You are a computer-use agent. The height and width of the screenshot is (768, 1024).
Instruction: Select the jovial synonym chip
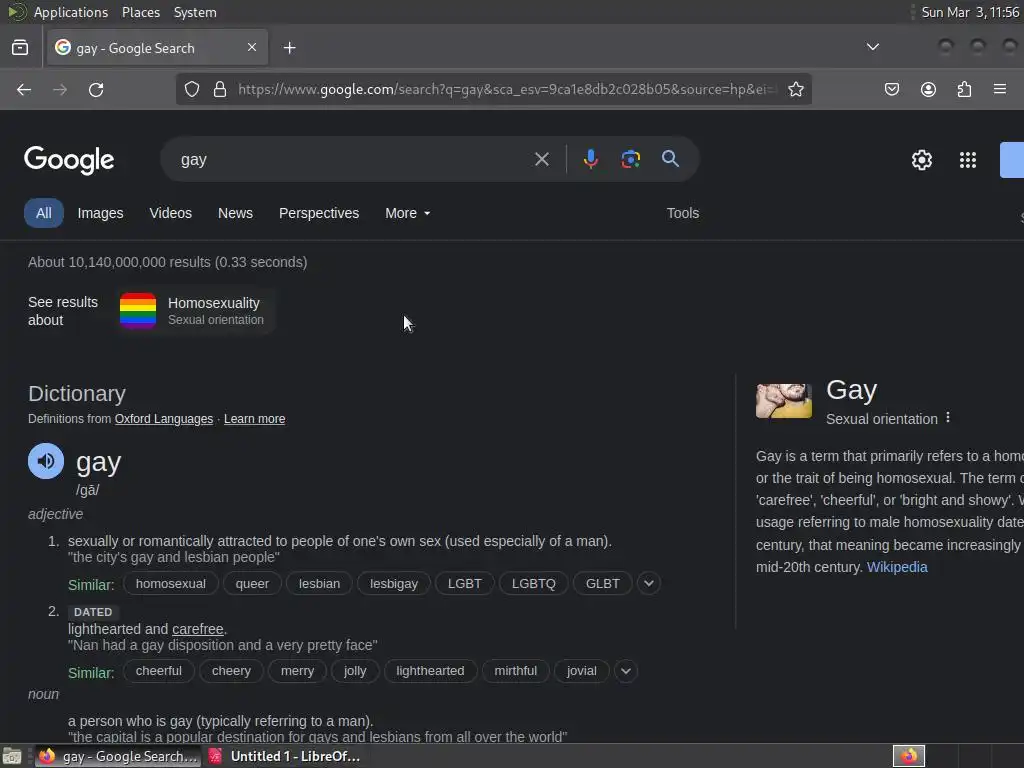click(581, 671)
